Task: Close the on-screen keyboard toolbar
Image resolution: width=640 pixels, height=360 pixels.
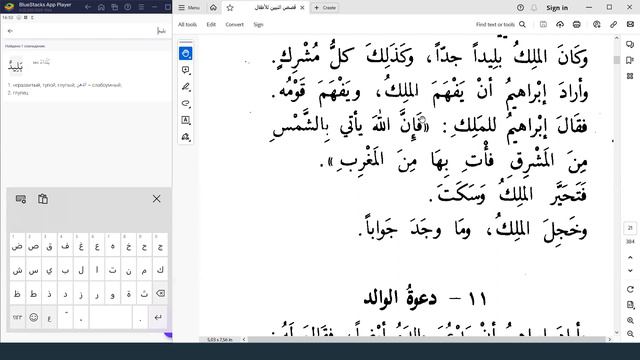Action: (x=156, y=199)
